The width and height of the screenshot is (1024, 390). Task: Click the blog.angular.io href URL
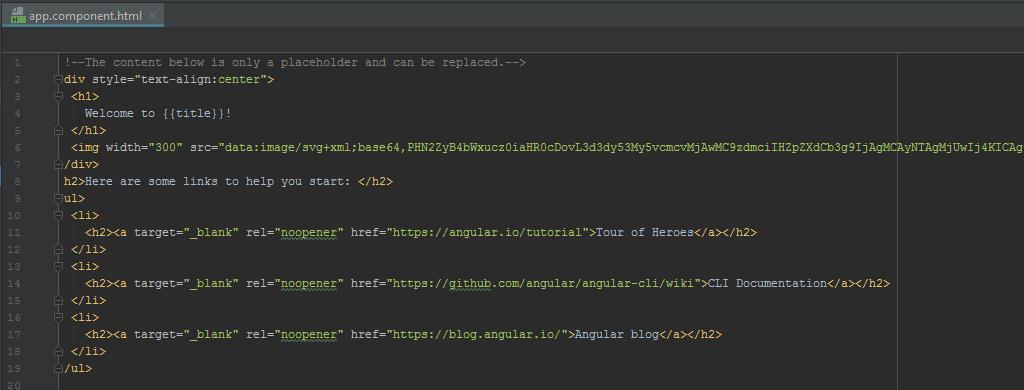tap(478, 334)
